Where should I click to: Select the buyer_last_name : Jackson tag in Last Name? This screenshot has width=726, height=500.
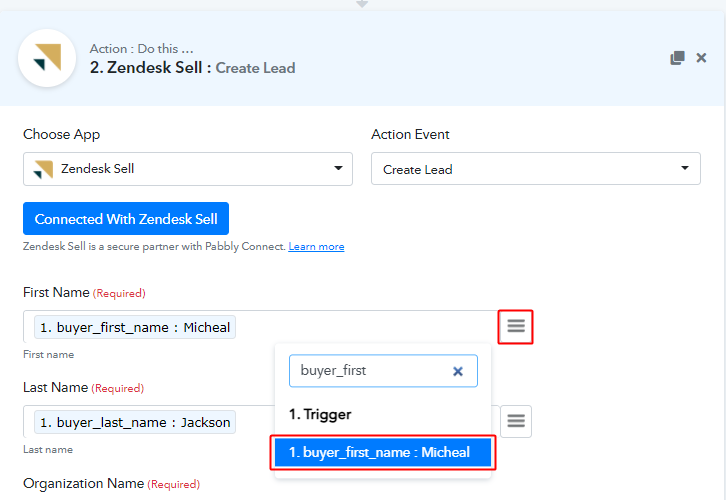(x=135, y=422)
